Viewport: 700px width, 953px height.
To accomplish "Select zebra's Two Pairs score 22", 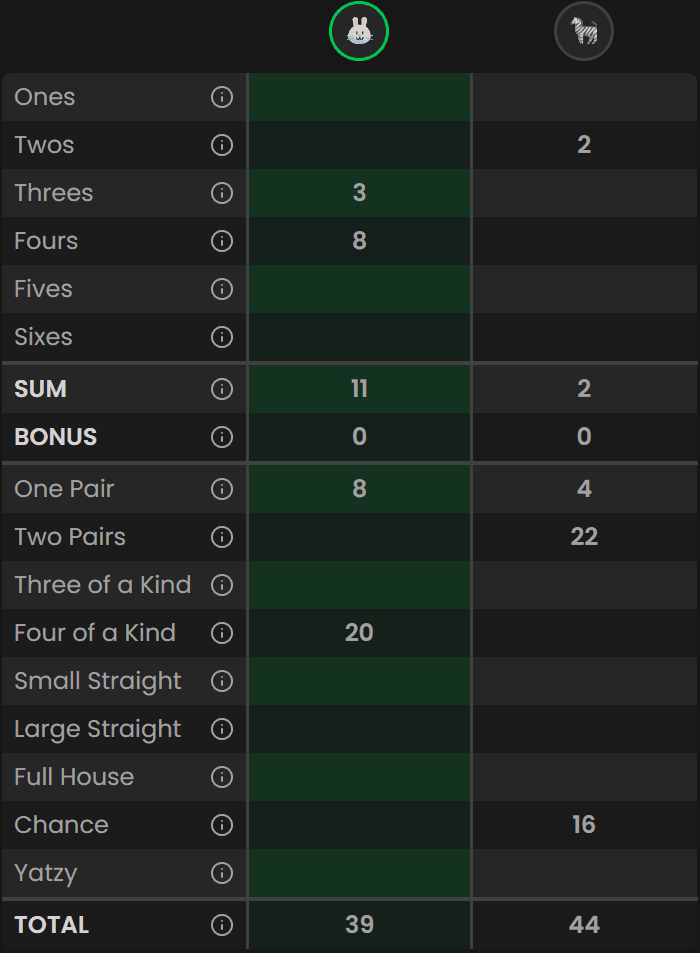I will (583, 537).
